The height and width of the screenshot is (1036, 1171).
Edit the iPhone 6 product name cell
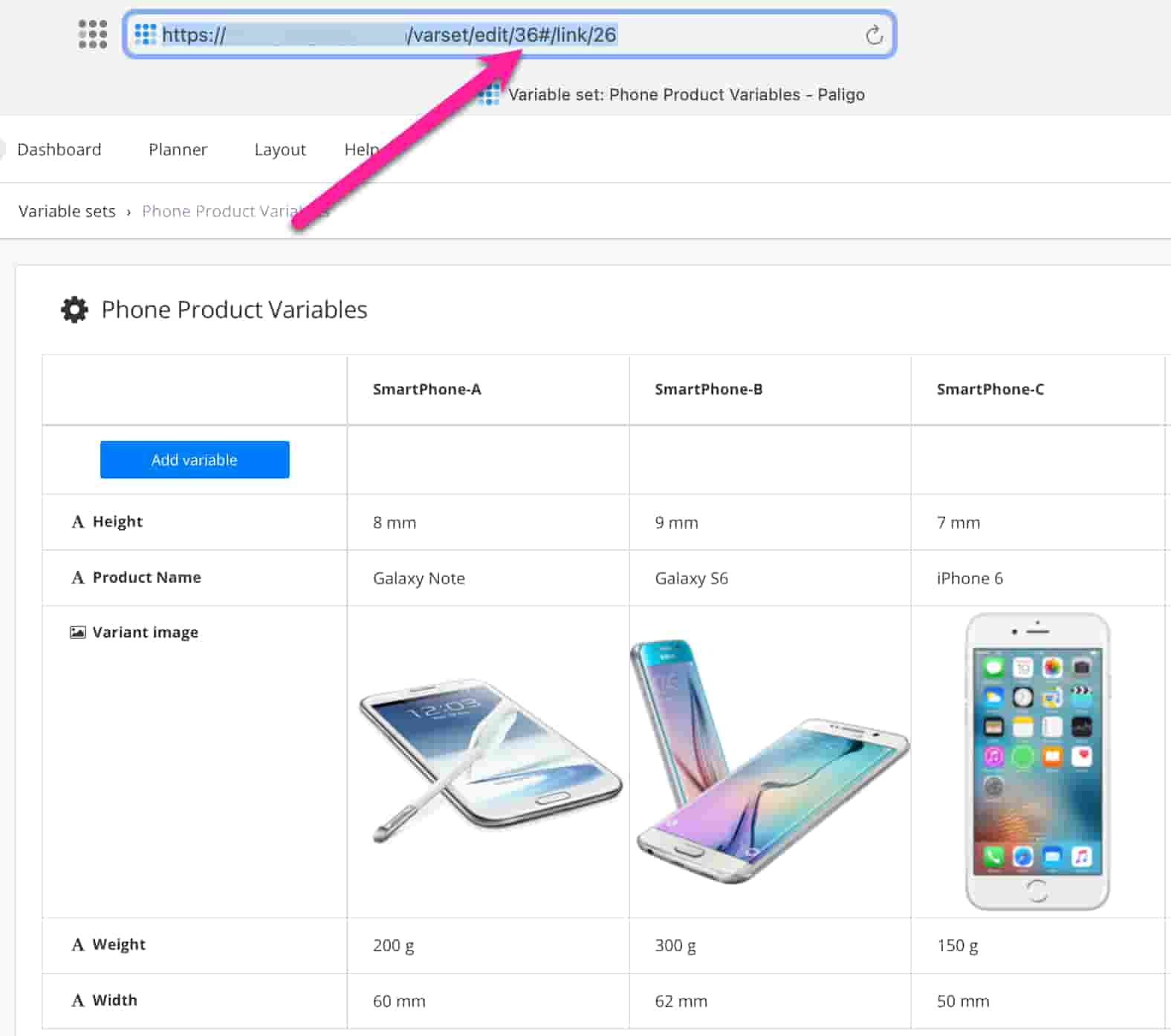click(x=970, y=578)
